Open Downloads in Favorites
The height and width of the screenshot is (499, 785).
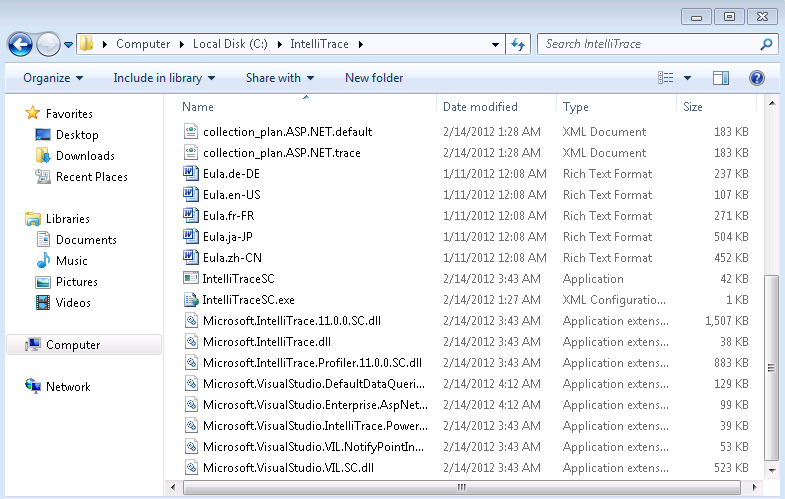click(x=85, y=156)
